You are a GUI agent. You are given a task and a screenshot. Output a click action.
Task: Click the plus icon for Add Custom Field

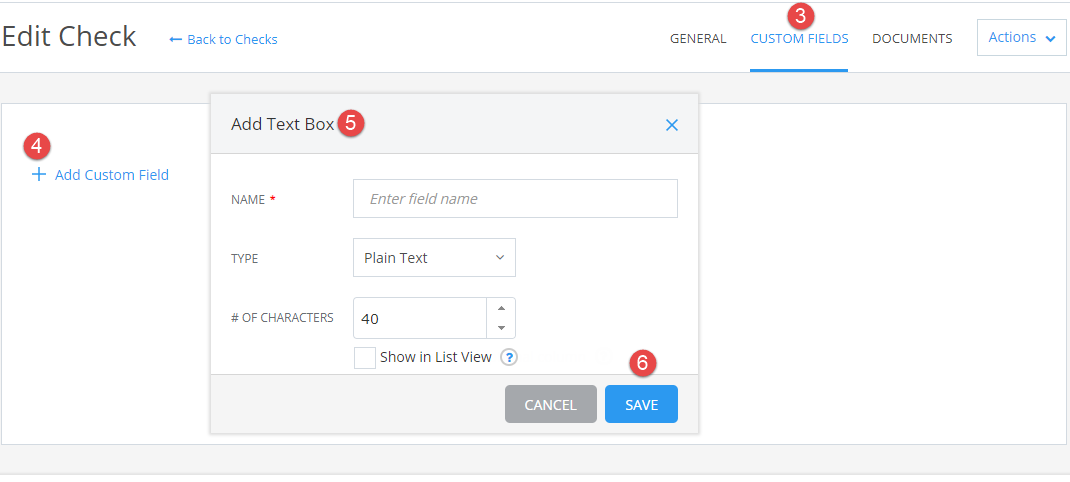39,175
